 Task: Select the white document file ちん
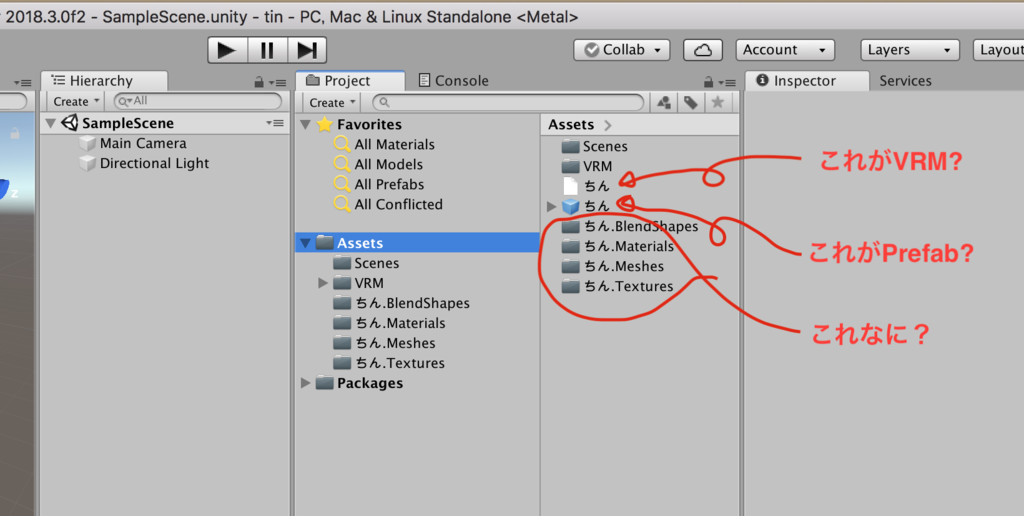point(585,186)
